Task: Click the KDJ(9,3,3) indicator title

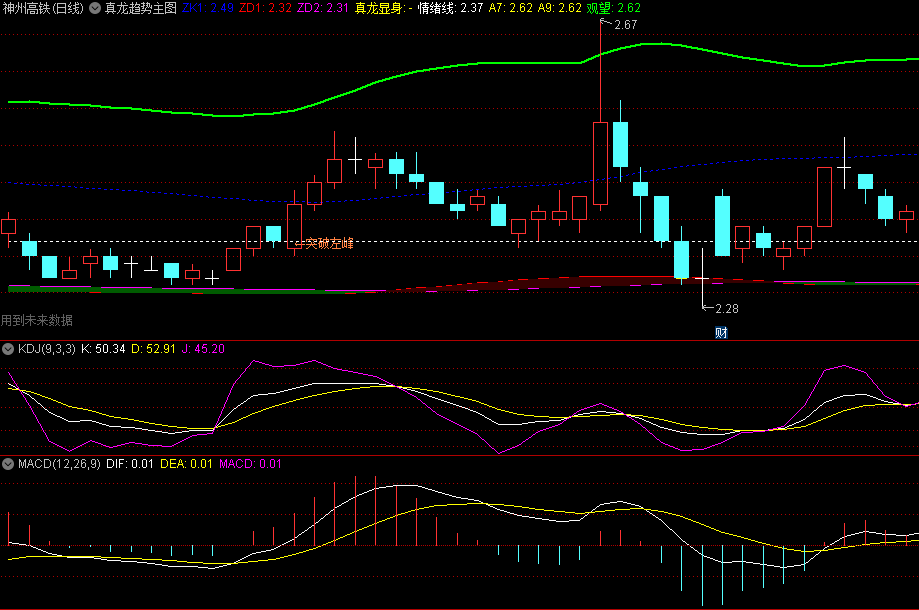Action: pos(47,349)
